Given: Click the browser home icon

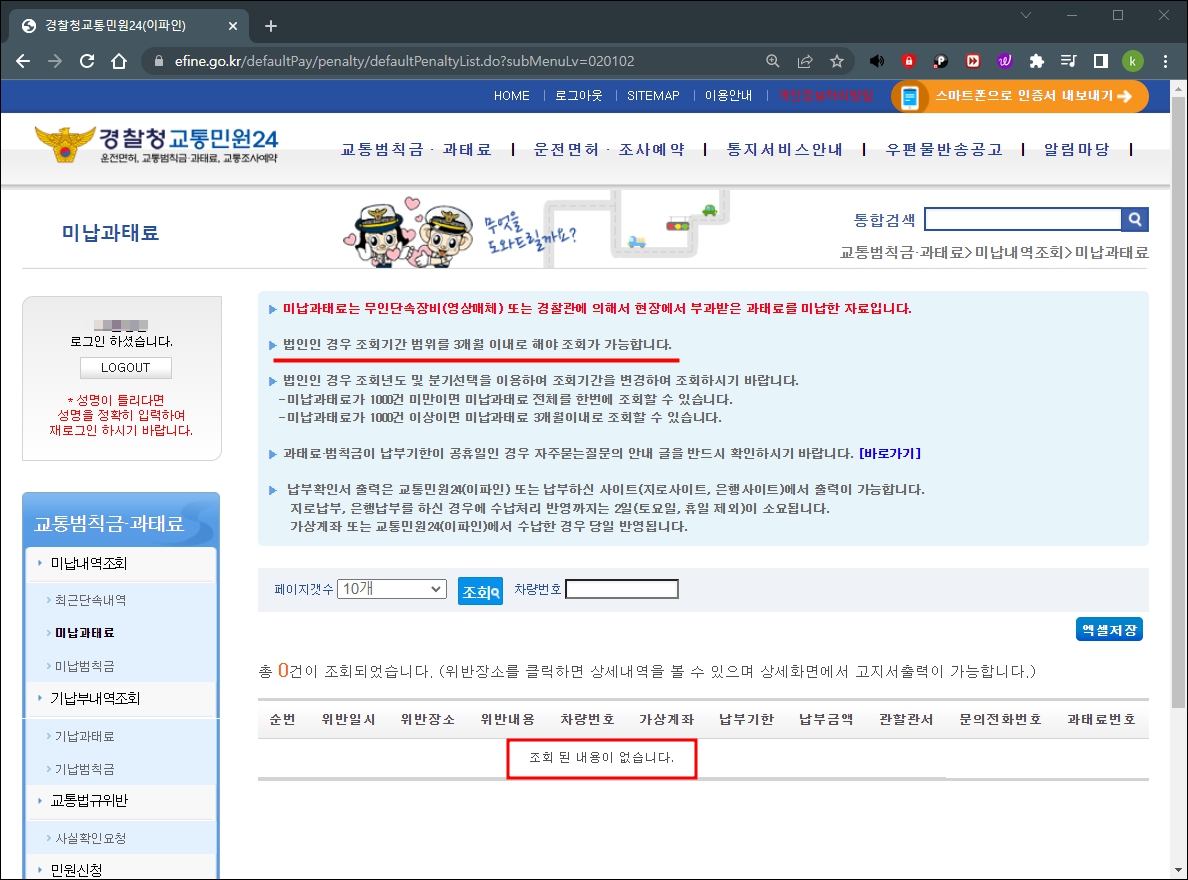Looking at the screenshot, I should click(118, 61).
